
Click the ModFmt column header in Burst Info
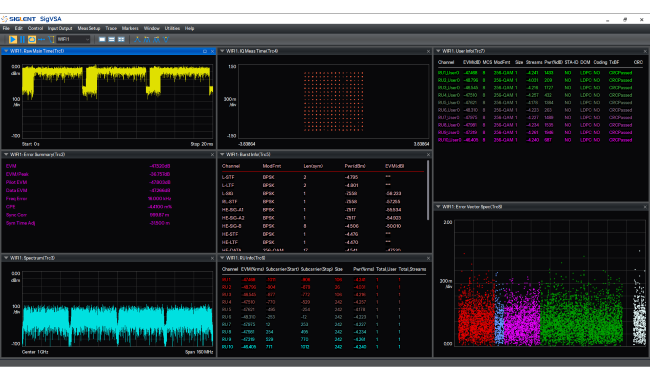(x=272, y=166)
